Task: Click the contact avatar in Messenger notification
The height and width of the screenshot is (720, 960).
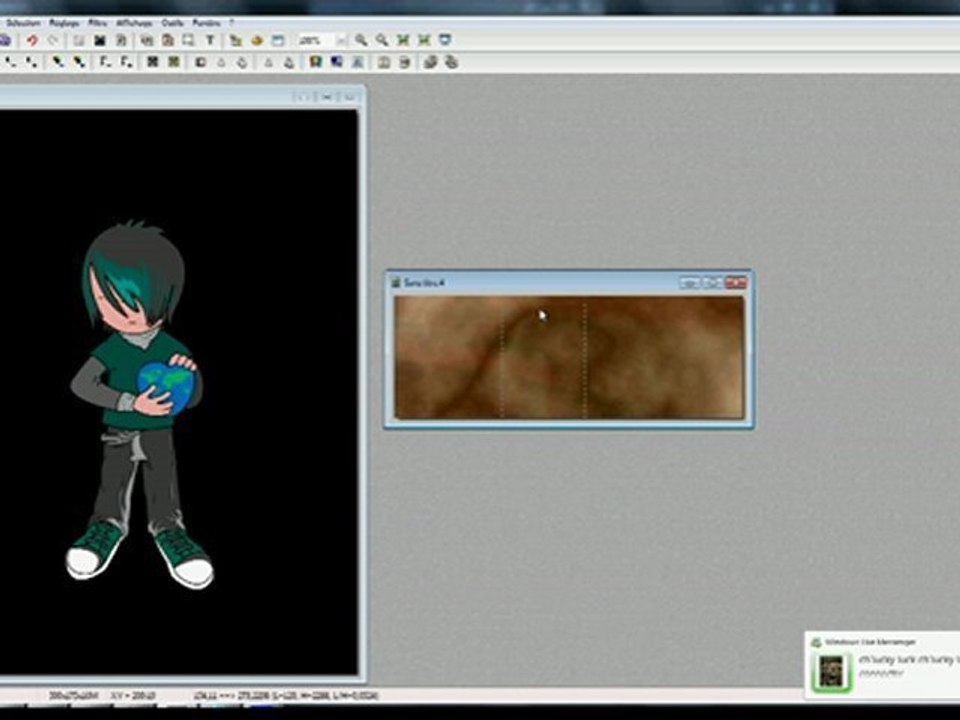Action: (831, 672)
